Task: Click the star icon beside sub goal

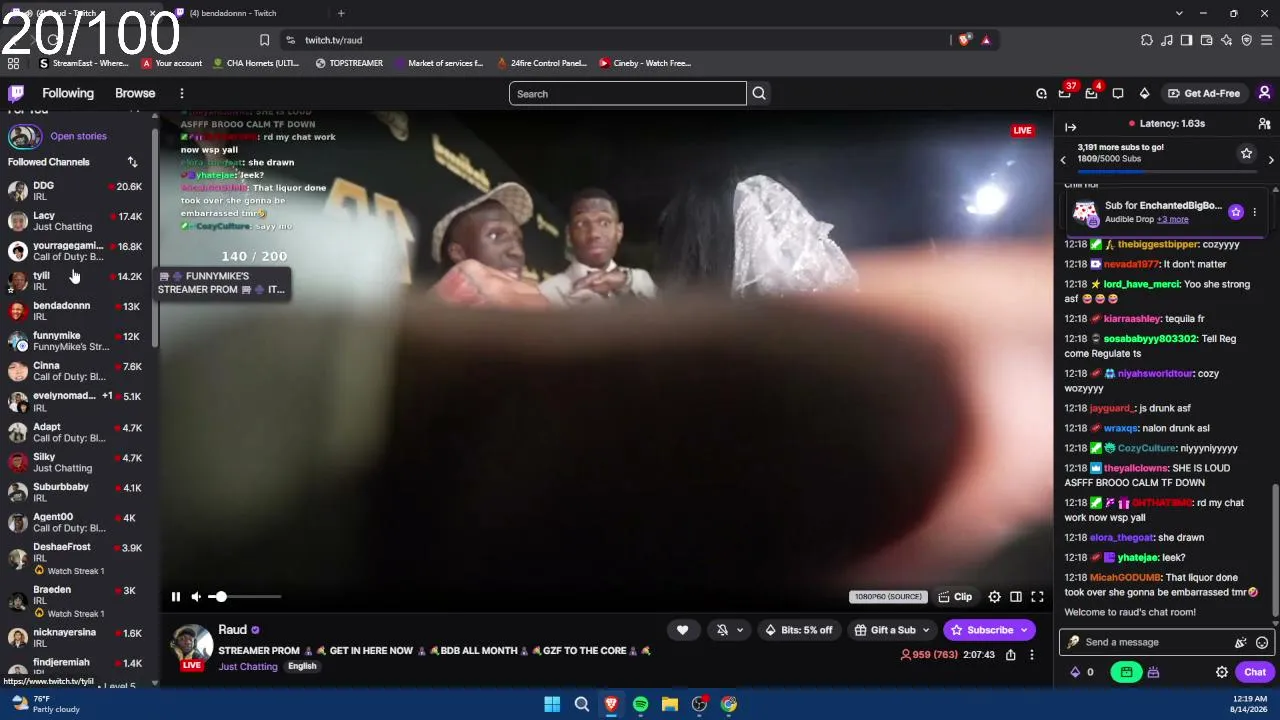Action: [1246, 154]
